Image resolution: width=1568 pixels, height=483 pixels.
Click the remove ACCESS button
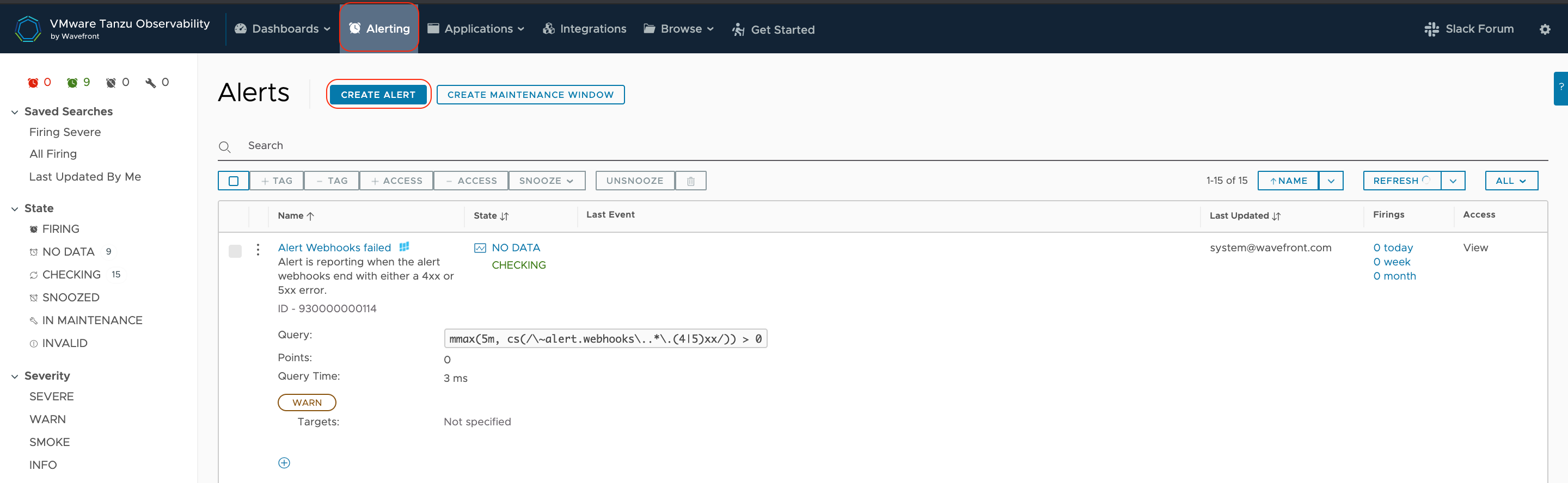pyautogui.click(x=471, y=181)
